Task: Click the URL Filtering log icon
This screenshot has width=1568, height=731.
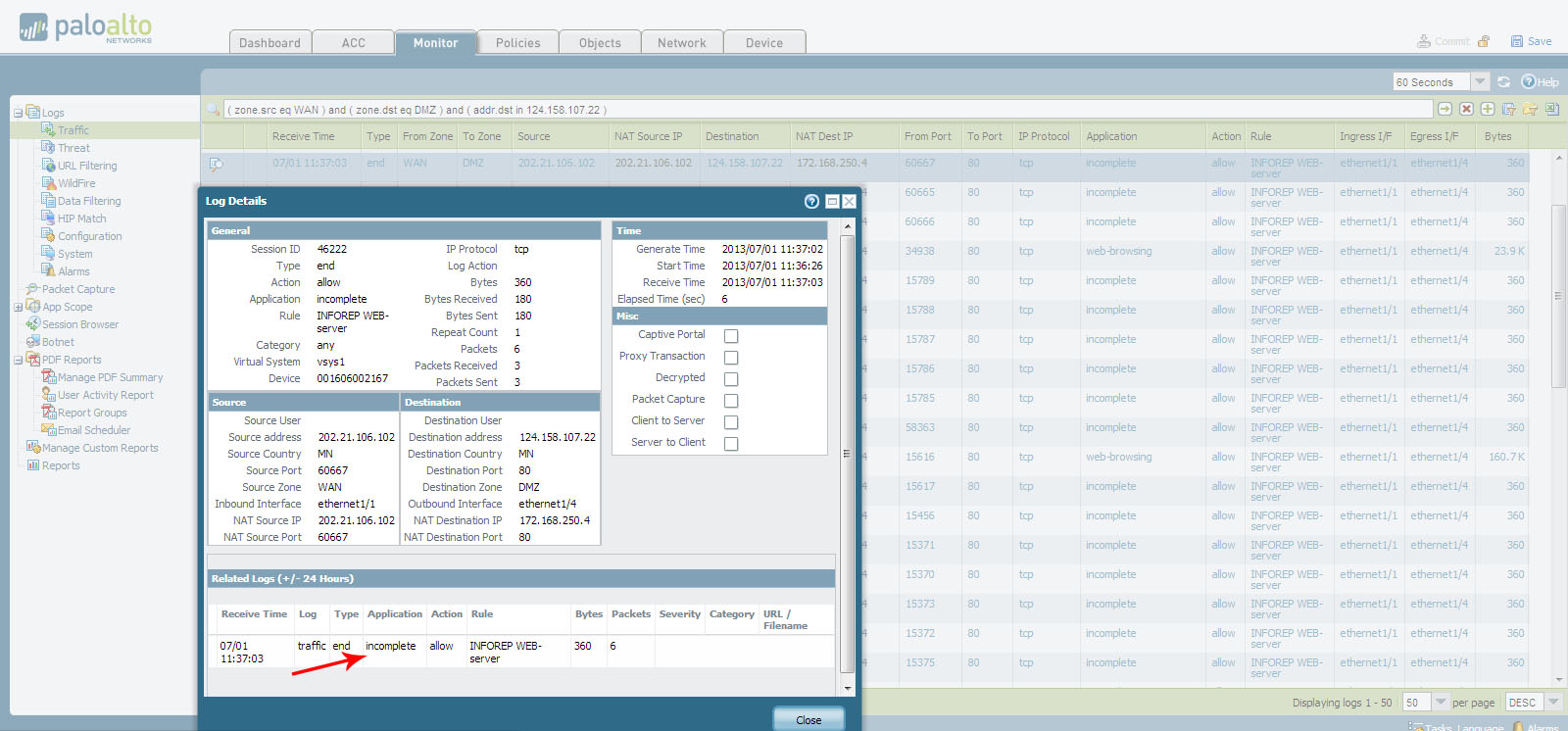Action: click(48, 165)
